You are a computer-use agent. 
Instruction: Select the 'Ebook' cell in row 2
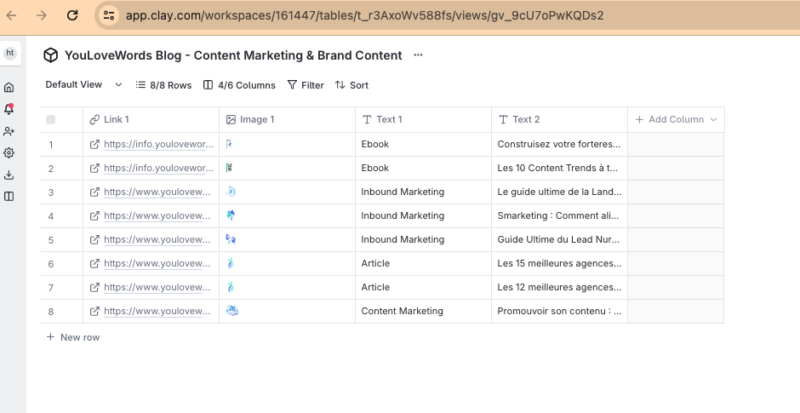point(423,168)
